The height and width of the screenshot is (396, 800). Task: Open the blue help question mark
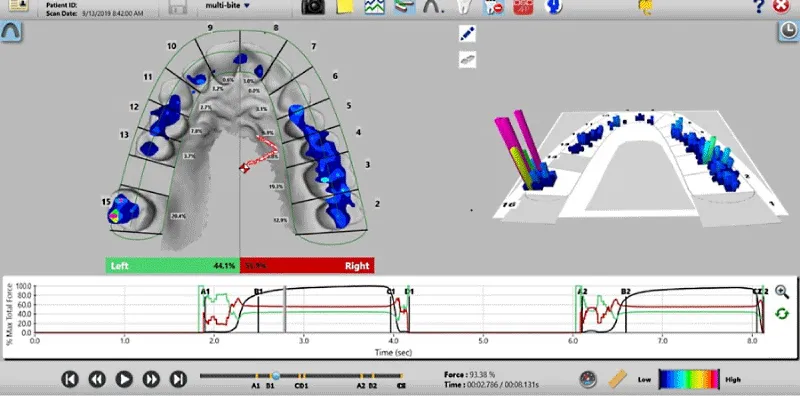tap(759, 6)
